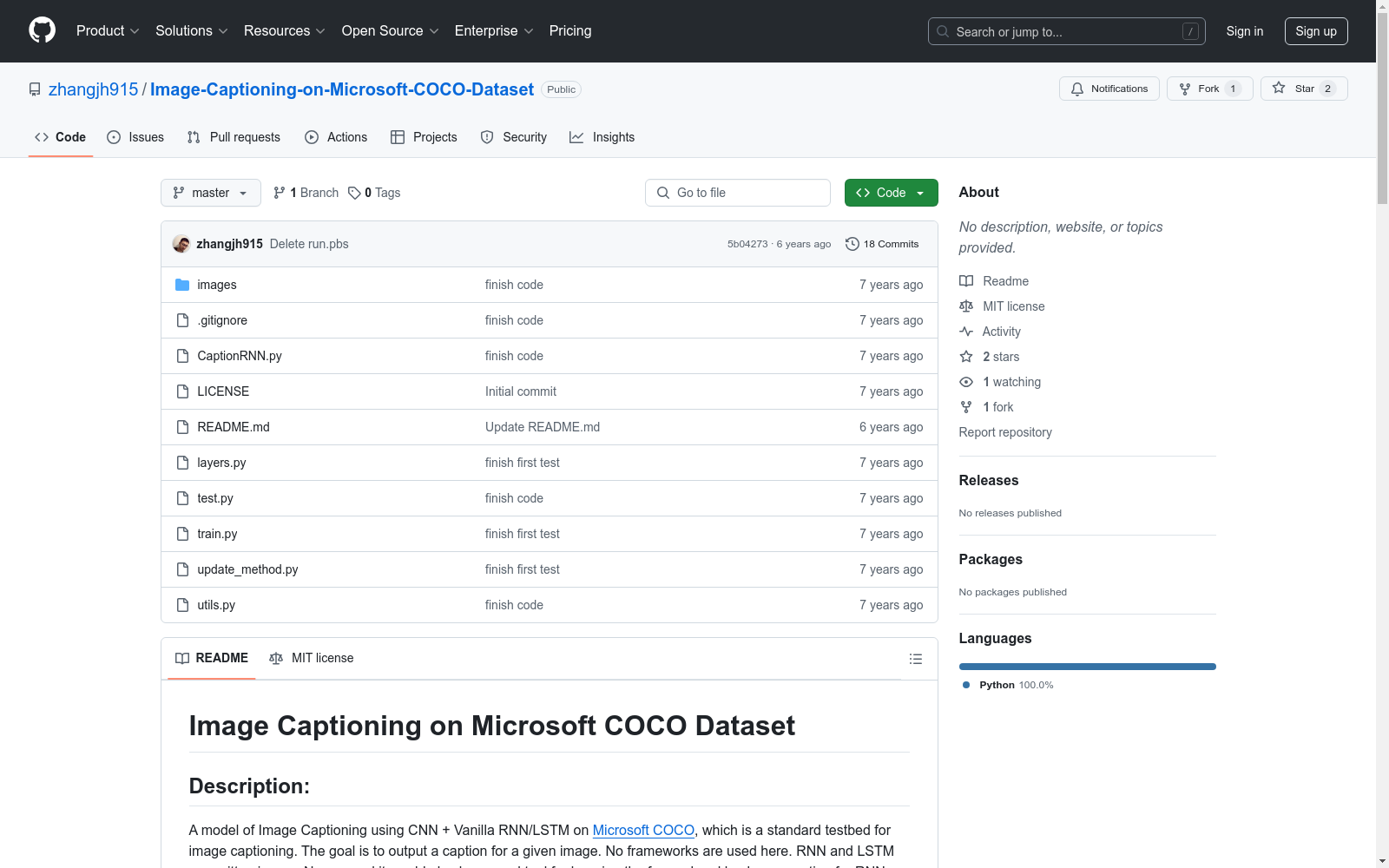The image size is (1389, 868).
Task: Open the Delete run.pbs commit message
Action: [309, 244]
